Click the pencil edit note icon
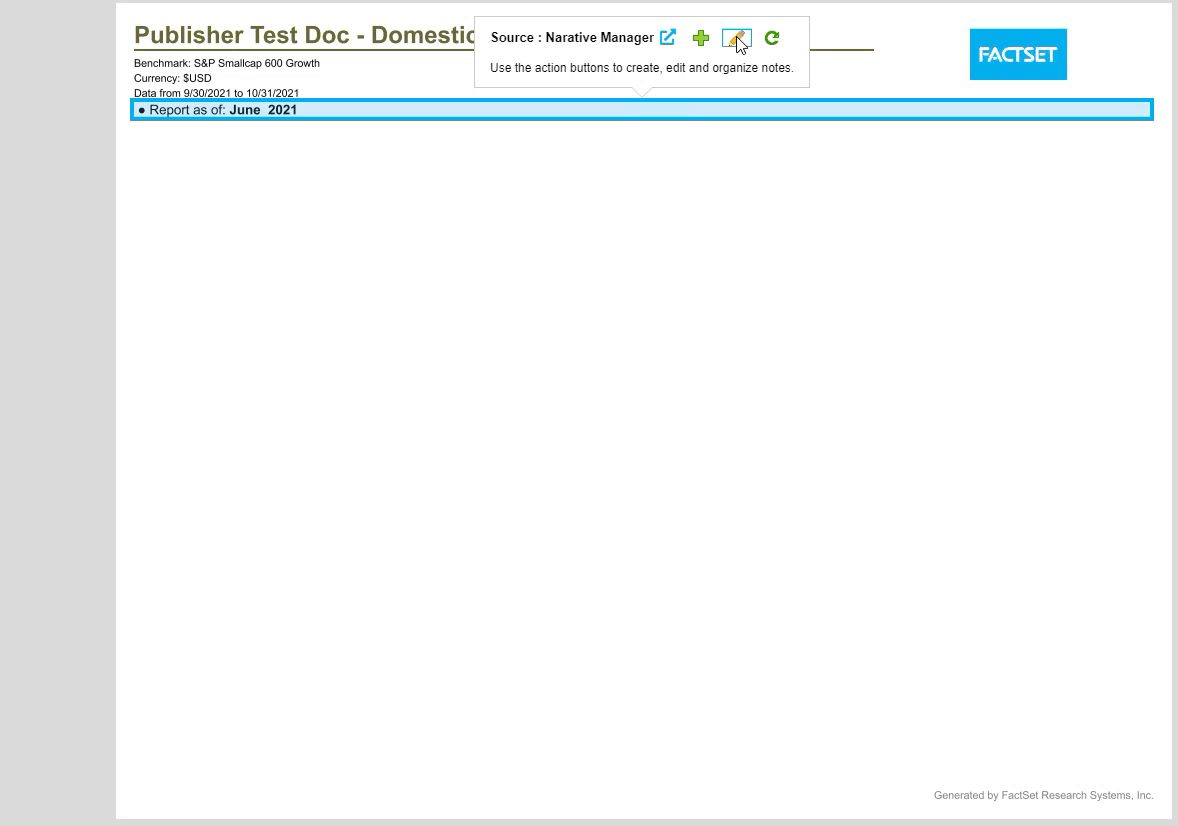 tap(736, 38)
